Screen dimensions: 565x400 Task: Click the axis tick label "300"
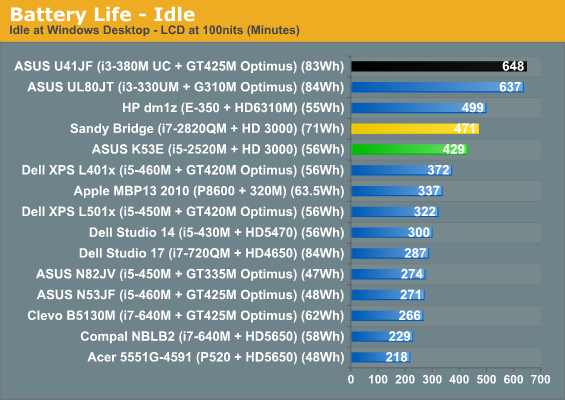click(432, 379)
